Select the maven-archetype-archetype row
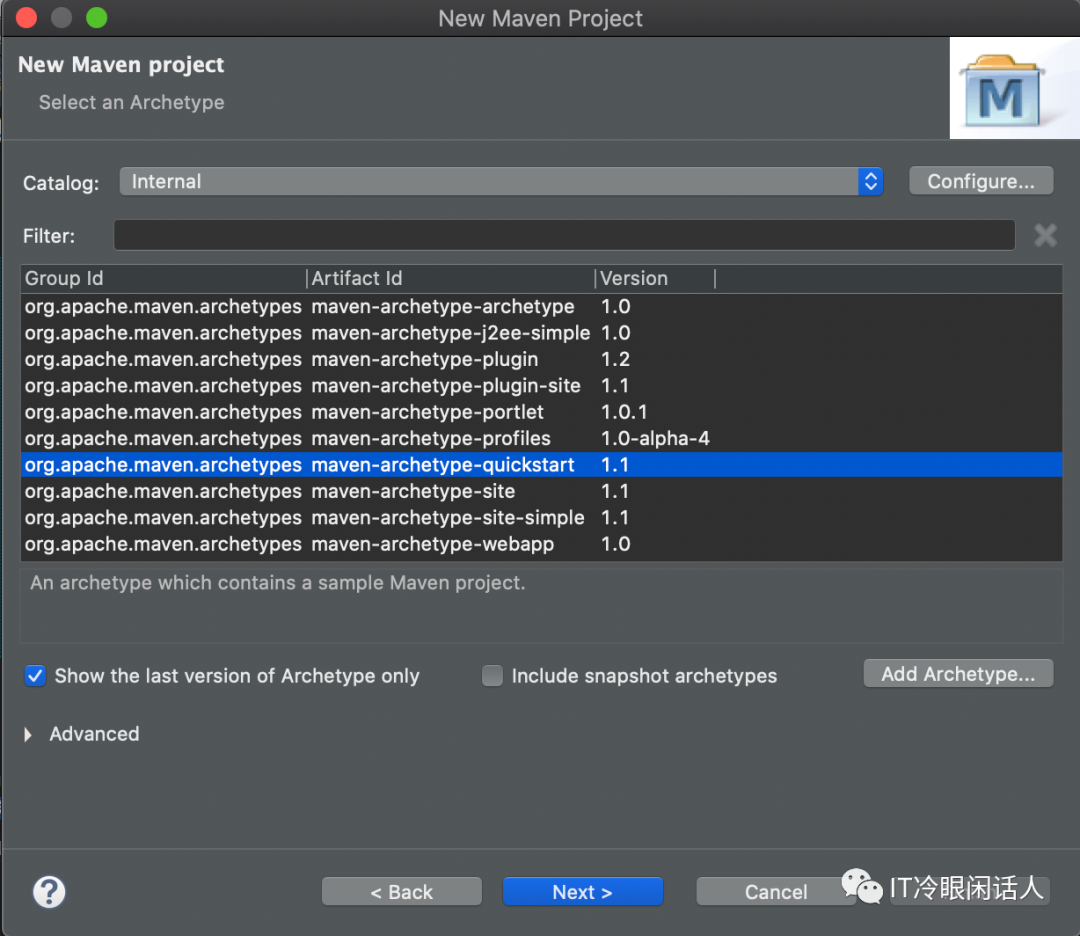The width and height of the screenshot is (1080, 936). tap(541, 306)
